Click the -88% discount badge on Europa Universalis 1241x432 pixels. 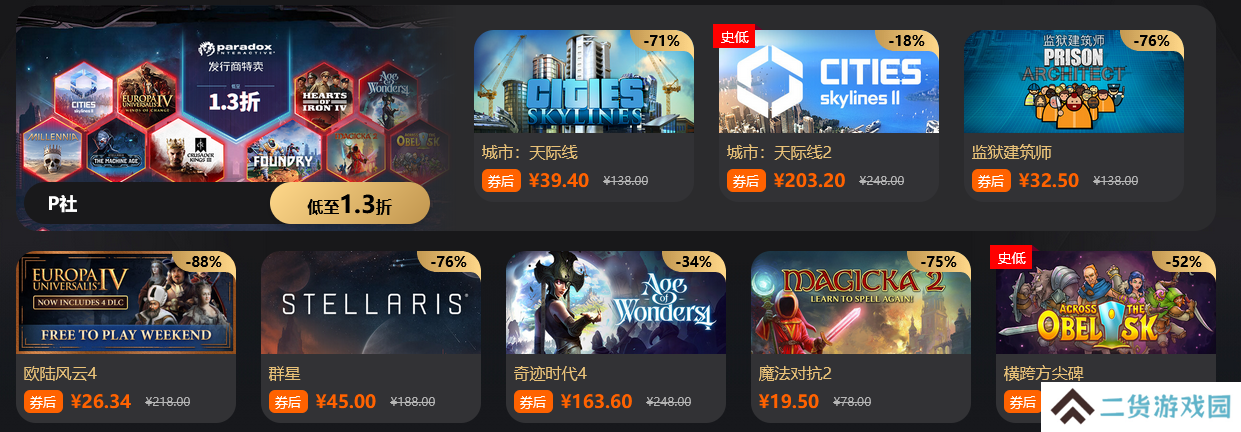[x=204, y=262]
